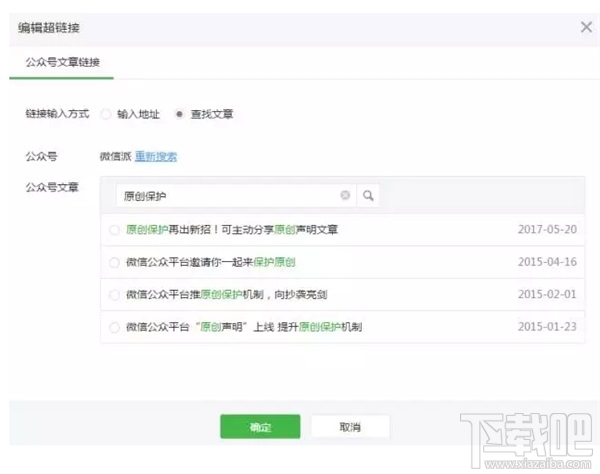Image resolution: width=600 pixels, height=474 pixels.
Task: Click the date 2015-04-16
Action: click(547, 262)
